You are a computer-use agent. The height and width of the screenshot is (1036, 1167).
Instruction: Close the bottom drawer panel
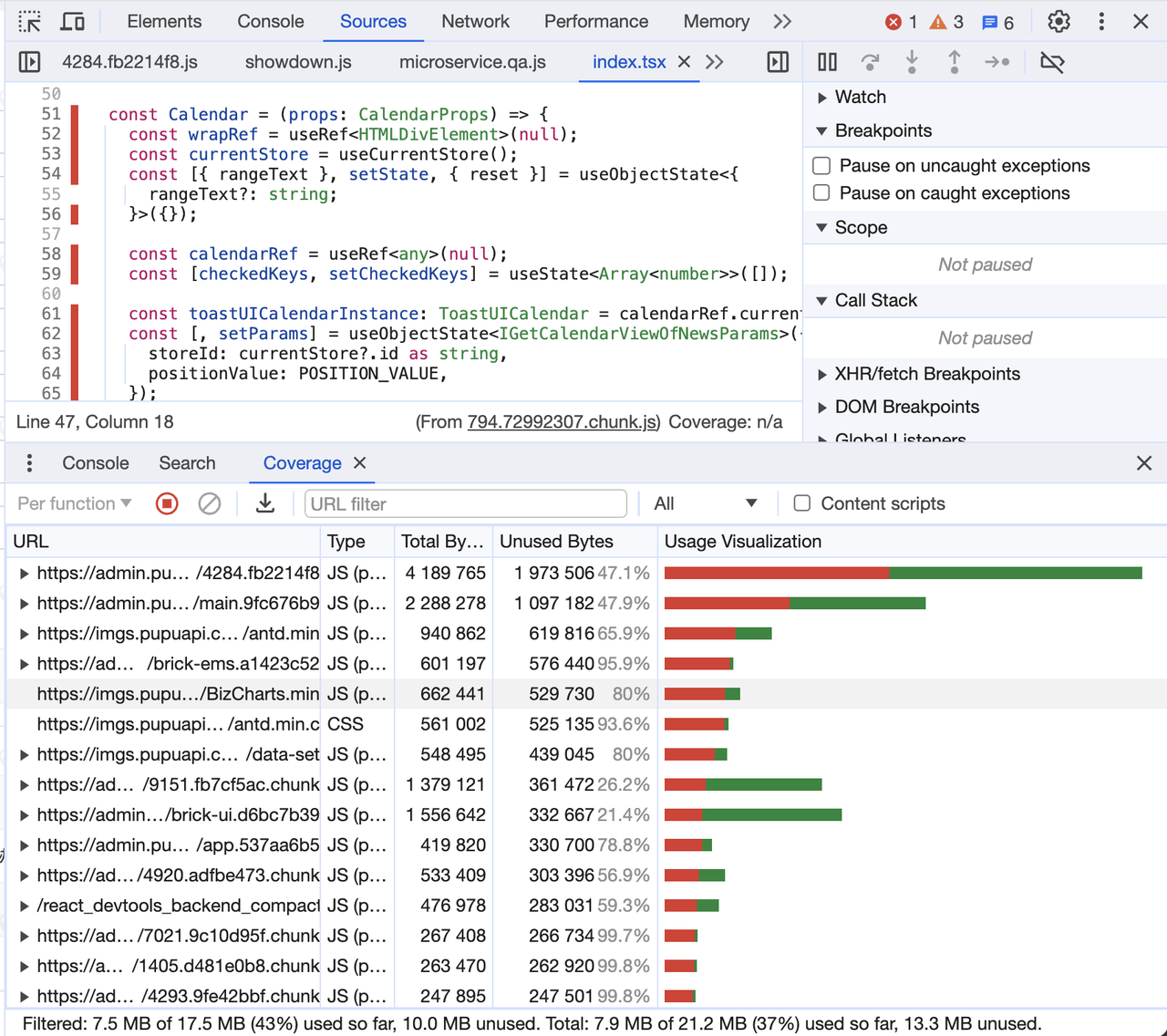1144,463
